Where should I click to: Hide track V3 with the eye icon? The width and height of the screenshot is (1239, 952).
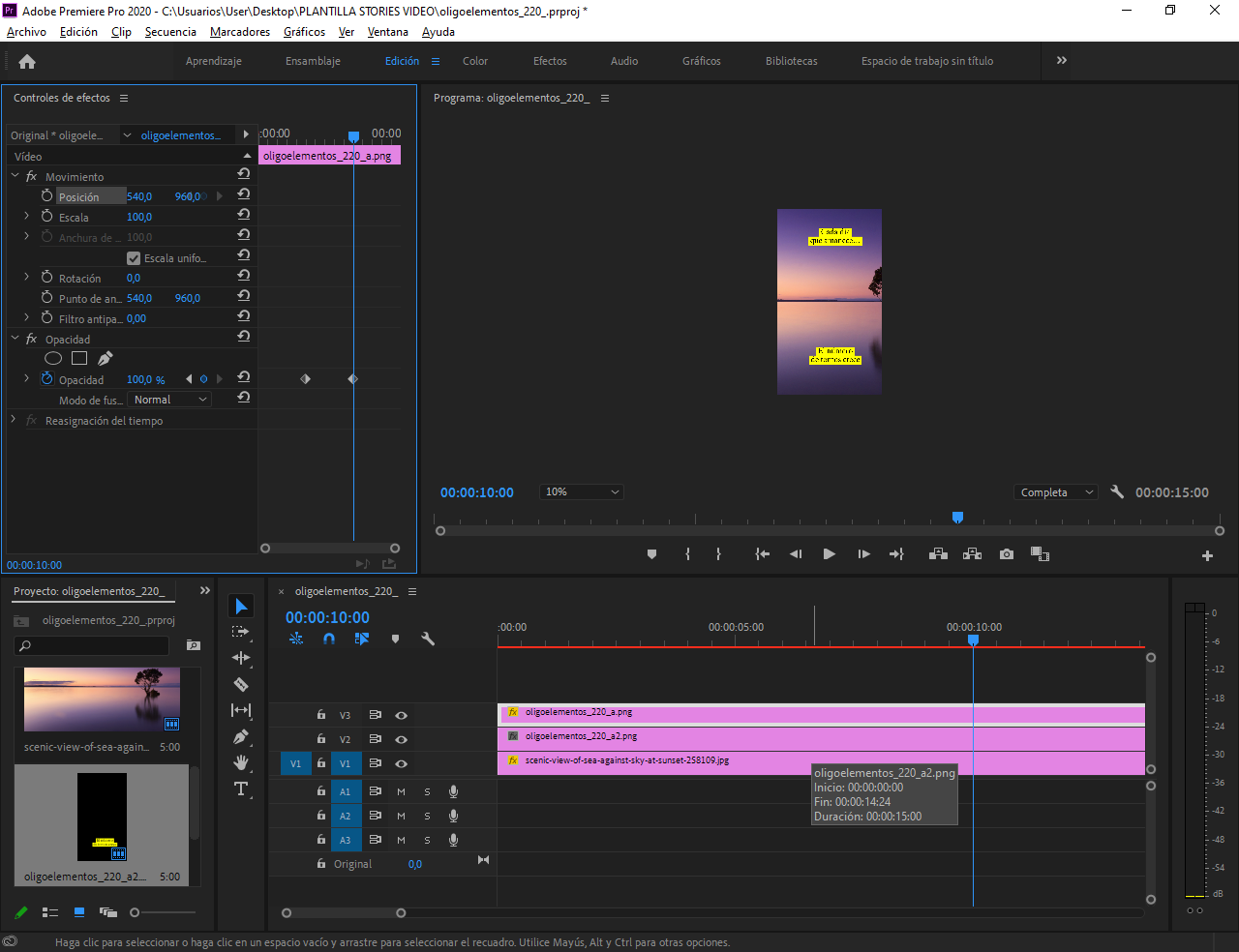(x=401, y=715)
